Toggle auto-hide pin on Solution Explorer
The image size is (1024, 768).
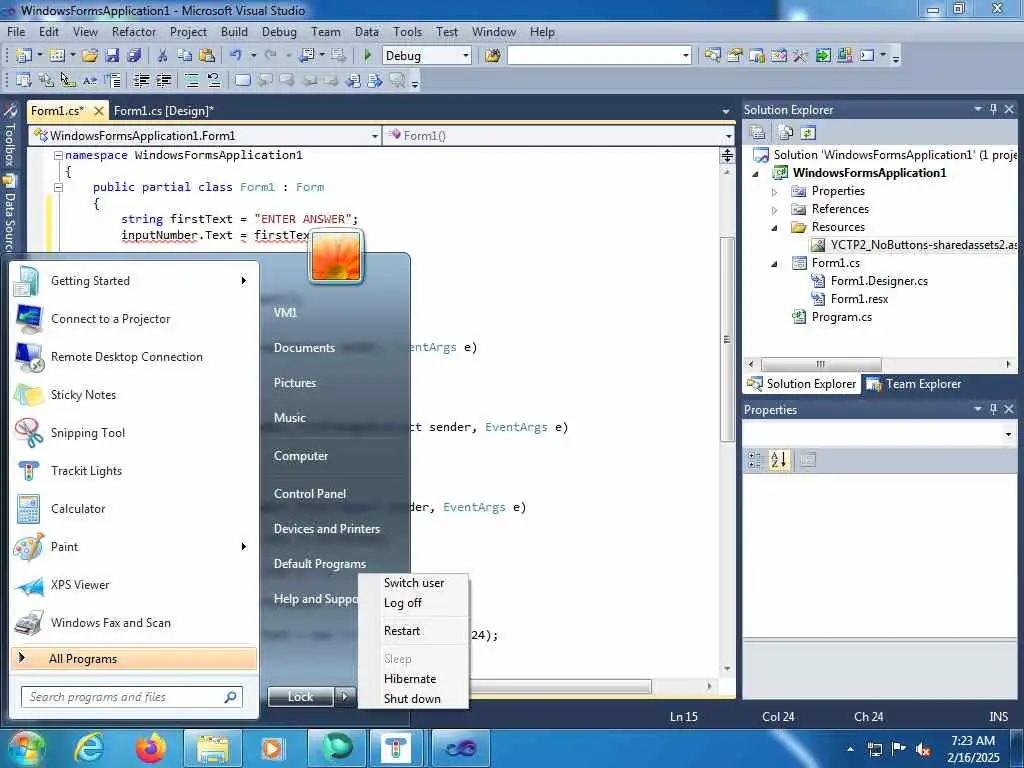[x=993, y=110]
